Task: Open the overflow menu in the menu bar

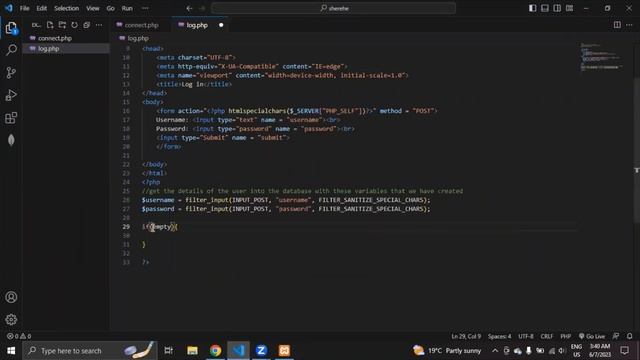Action: (x=145, y=8)
